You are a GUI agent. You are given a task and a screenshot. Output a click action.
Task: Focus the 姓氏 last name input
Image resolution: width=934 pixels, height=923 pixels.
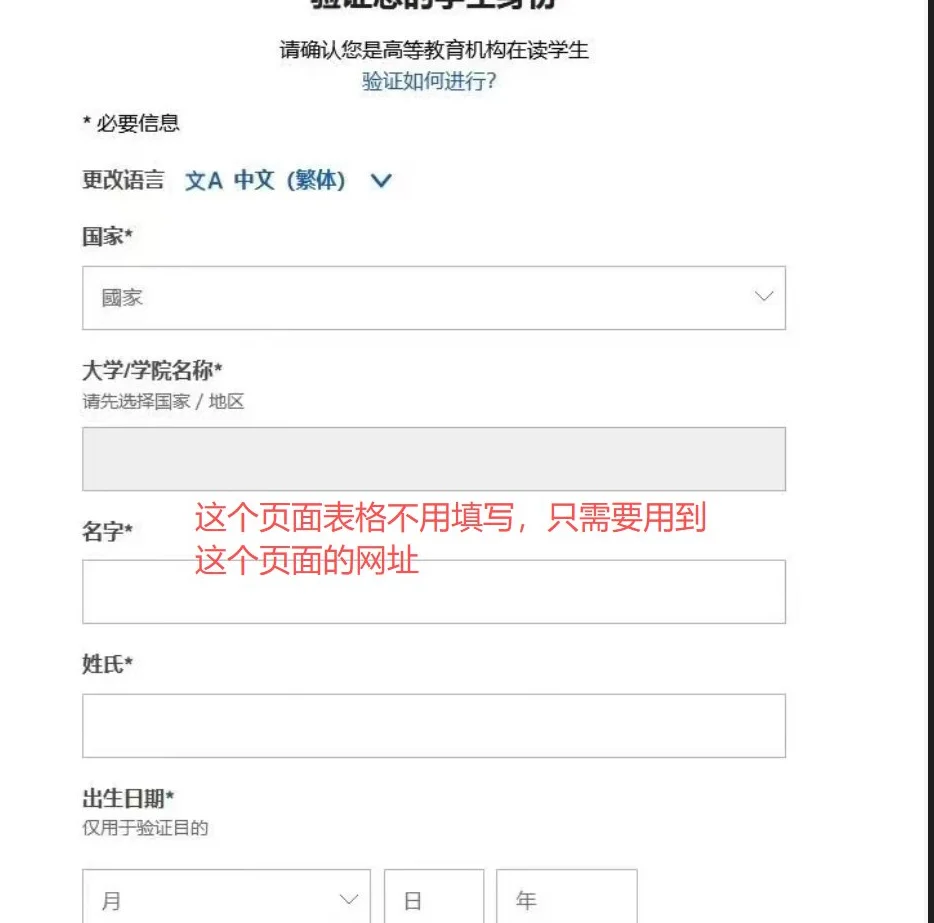click(x=433, y=726)
